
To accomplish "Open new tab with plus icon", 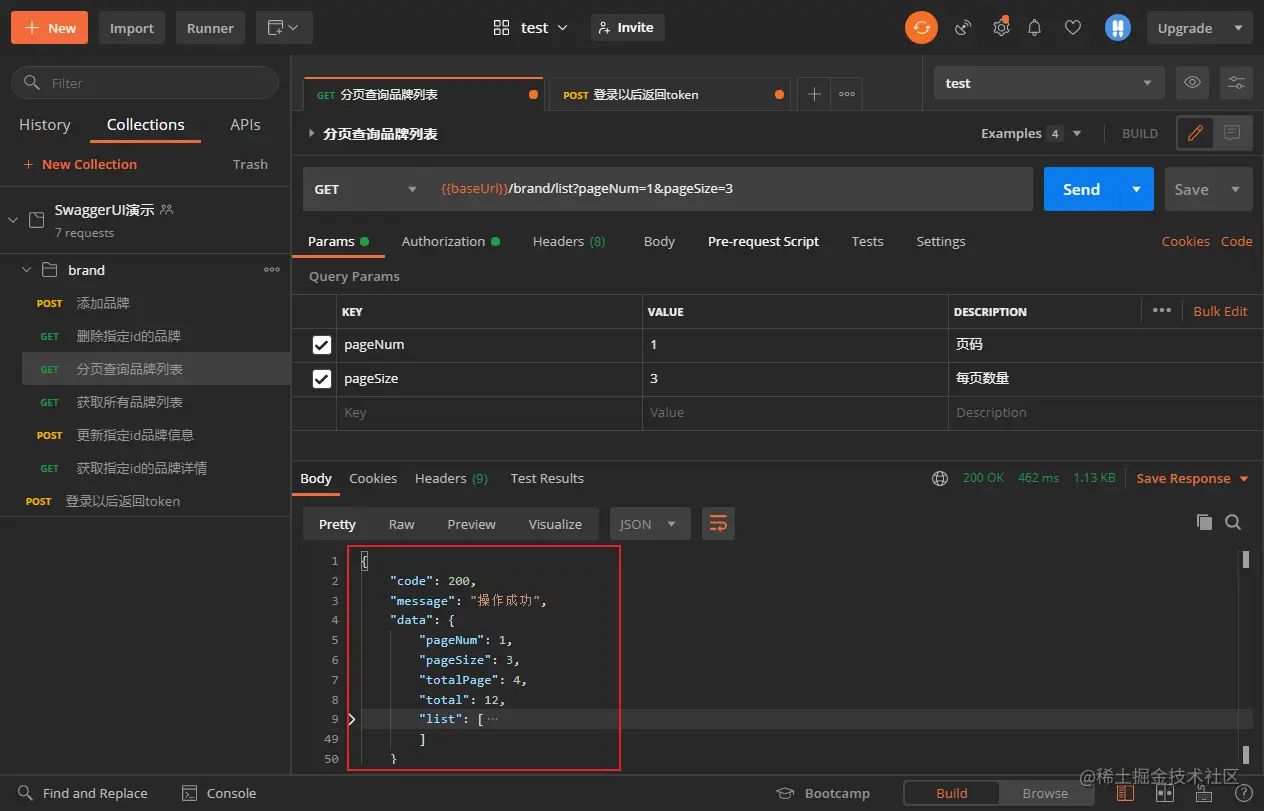I will click(814, 94).
